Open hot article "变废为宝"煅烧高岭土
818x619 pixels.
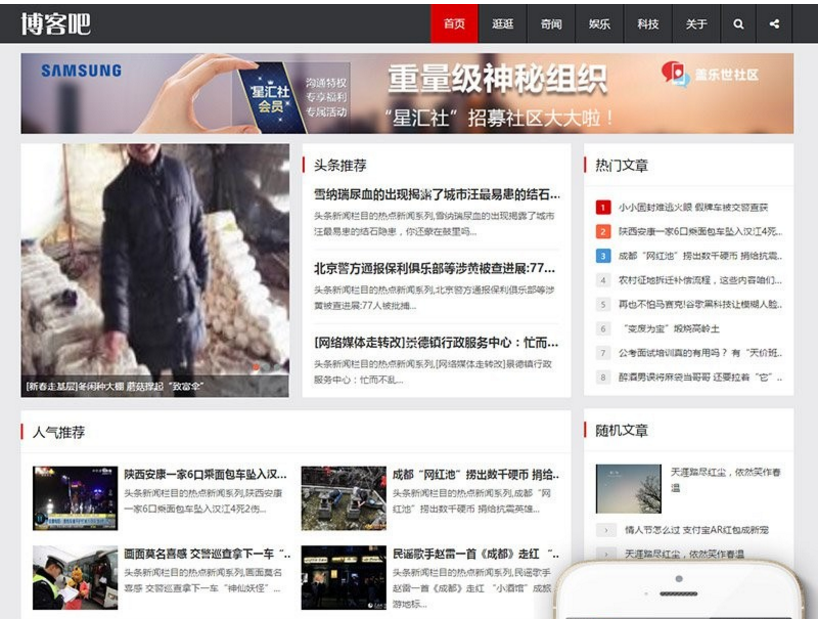click(671, 329)
